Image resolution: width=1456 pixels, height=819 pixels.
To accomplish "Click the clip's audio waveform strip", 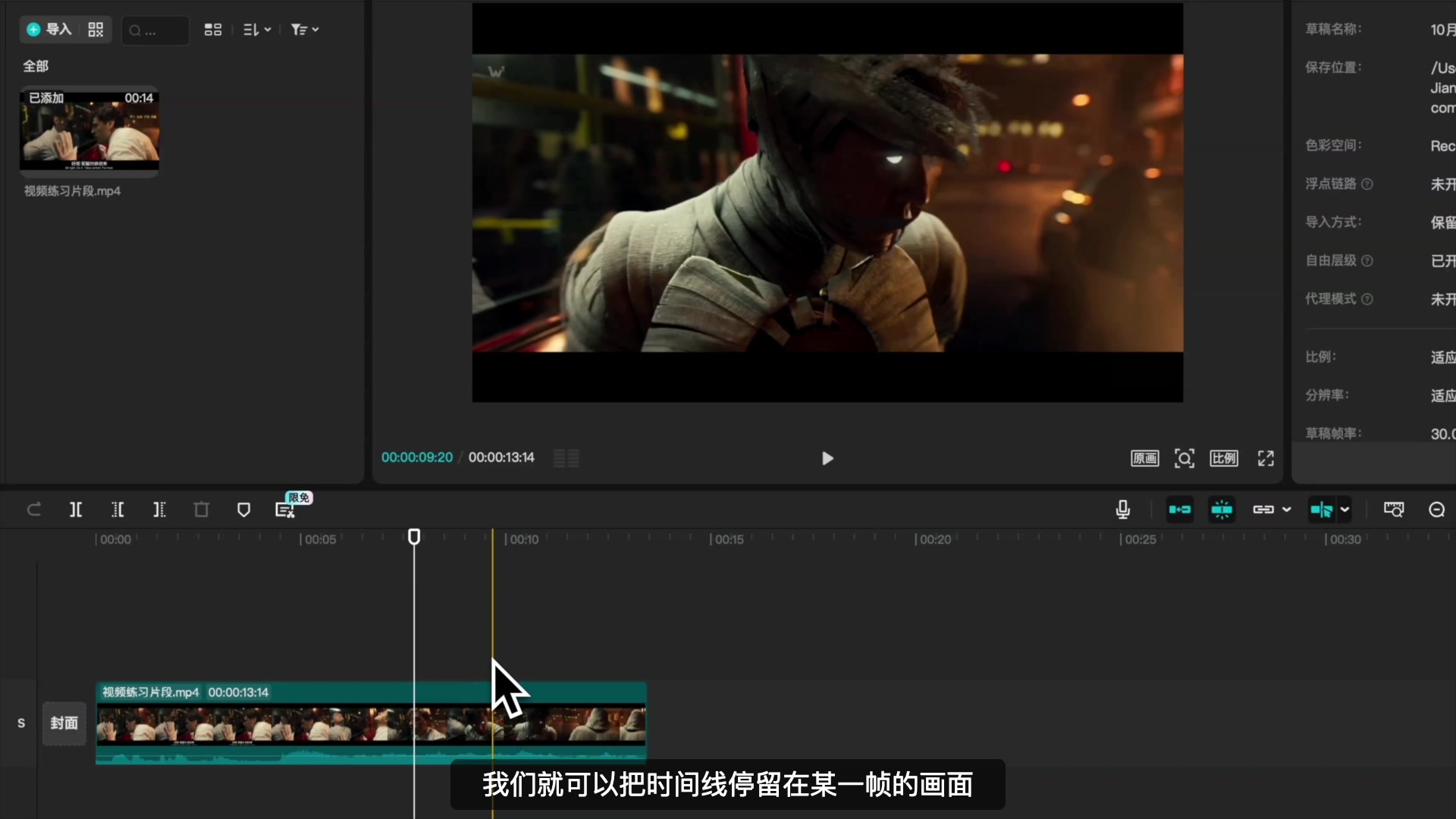I will click(372, 755).
